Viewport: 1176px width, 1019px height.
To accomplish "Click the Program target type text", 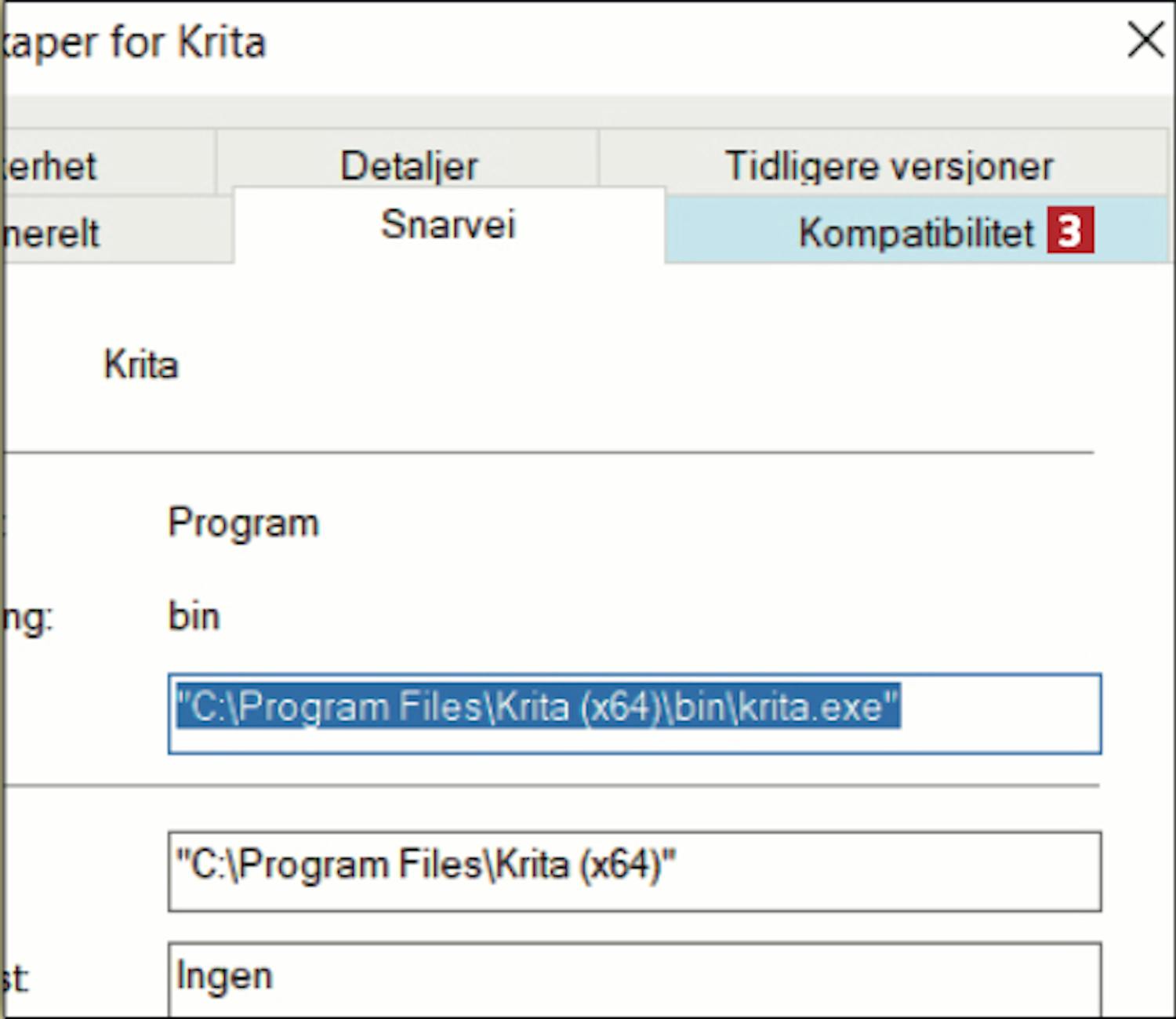I will (243, 523).
